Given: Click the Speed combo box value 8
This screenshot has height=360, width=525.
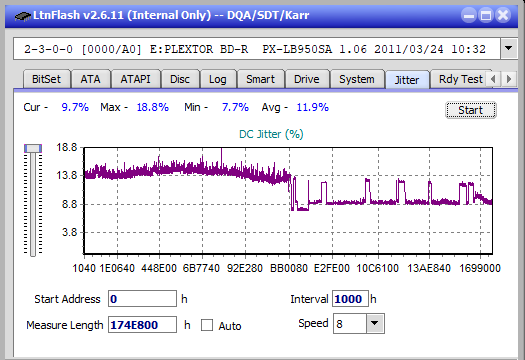Looking at the screenshot, I should pyautogui.click(x=350, y=323).
